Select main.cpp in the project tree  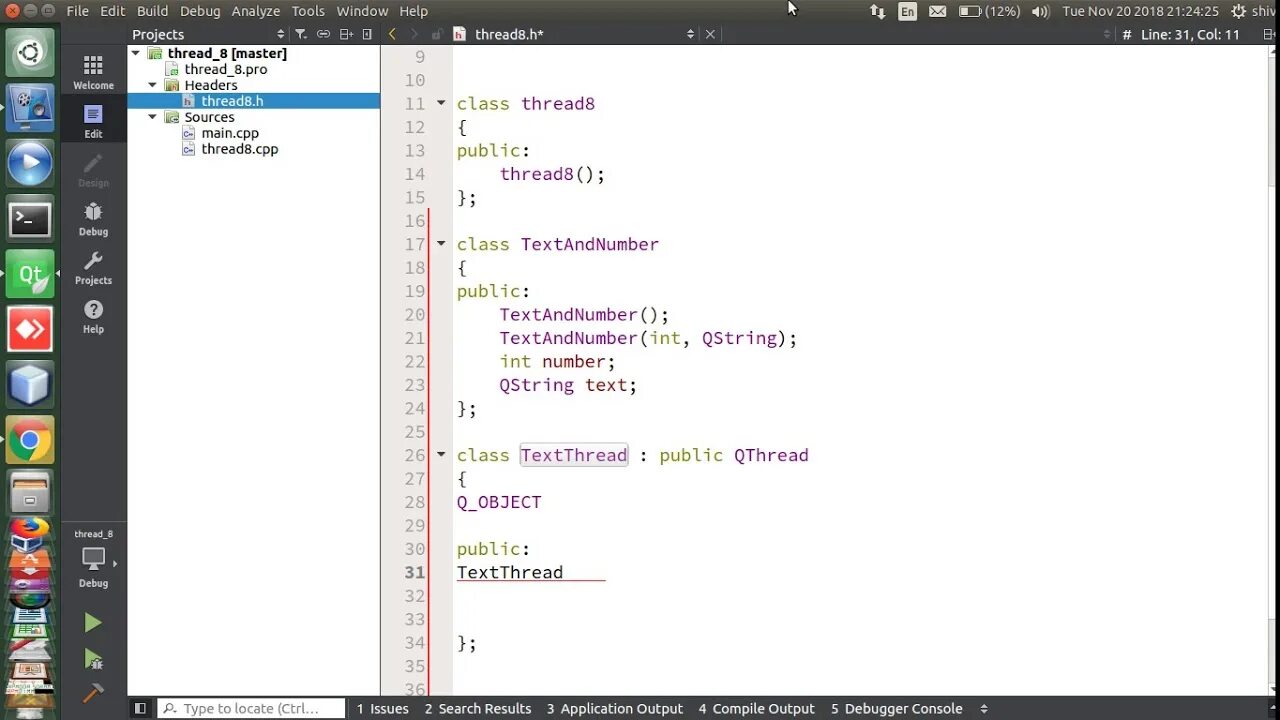pos(230,133)
